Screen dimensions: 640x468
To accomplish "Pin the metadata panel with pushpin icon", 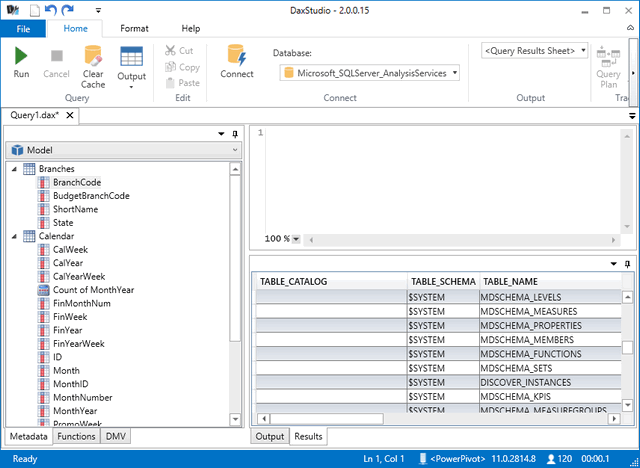I will point(235,134).
